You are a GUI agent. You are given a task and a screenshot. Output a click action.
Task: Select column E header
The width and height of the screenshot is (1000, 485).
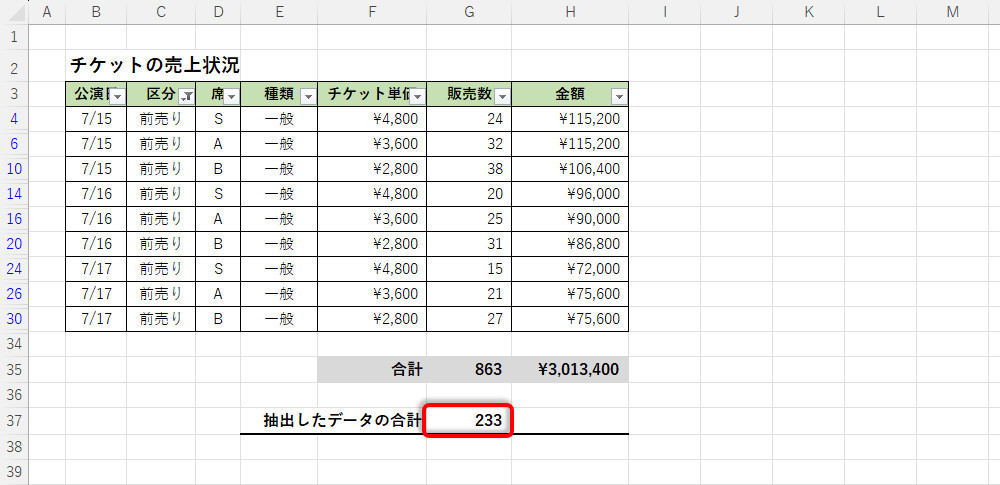(x=279, y=11)
